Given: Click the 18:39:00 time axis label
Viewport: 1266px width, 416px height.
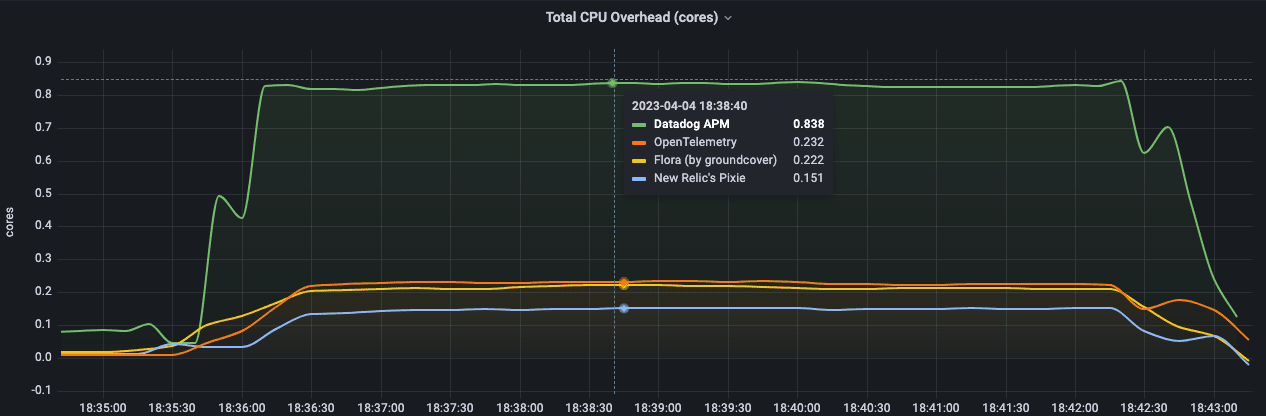Looking at the screenshot, I should [x=658, y=408].
